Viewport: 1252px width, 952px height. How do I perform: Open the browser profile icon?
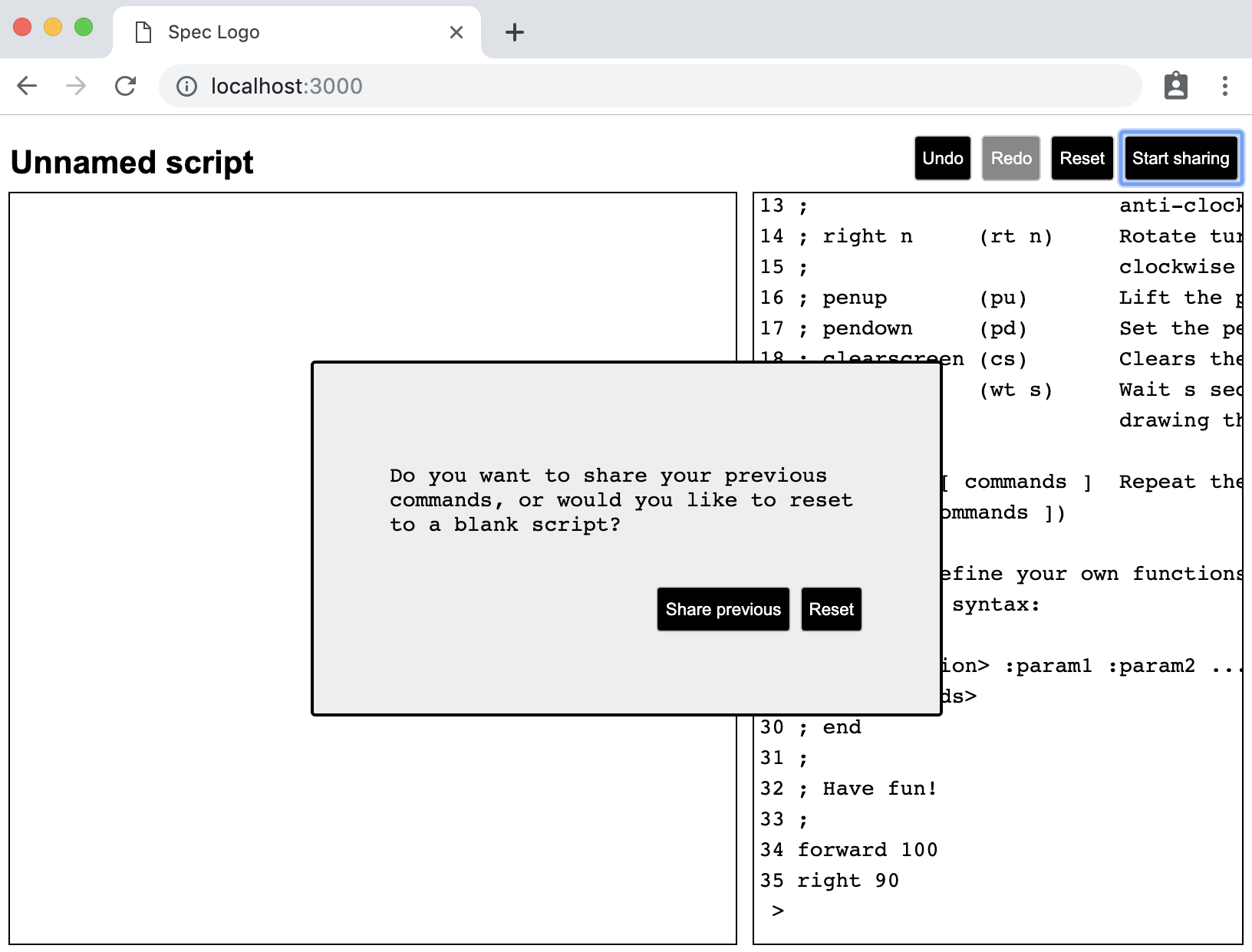(1175, 86)
